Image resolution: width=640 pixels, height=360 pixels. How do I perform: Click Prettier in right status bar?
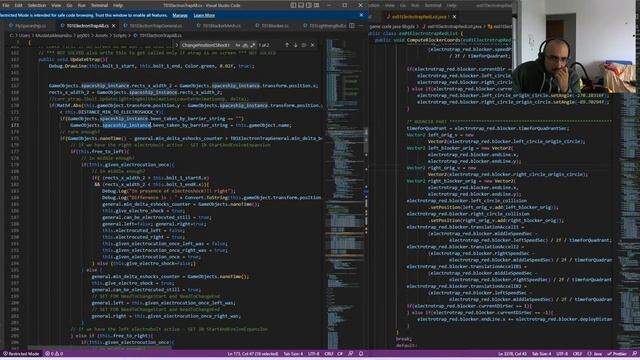tap(617, 354)
